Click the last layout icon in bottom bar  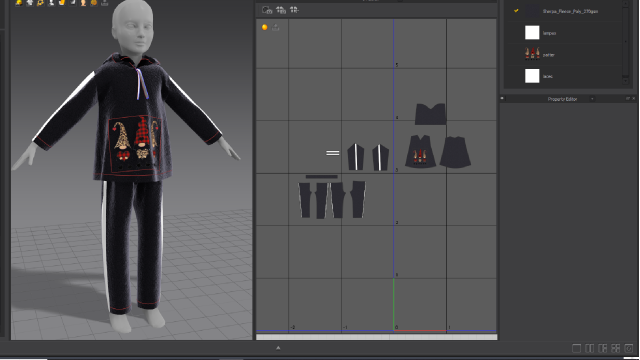pos(629,348)
